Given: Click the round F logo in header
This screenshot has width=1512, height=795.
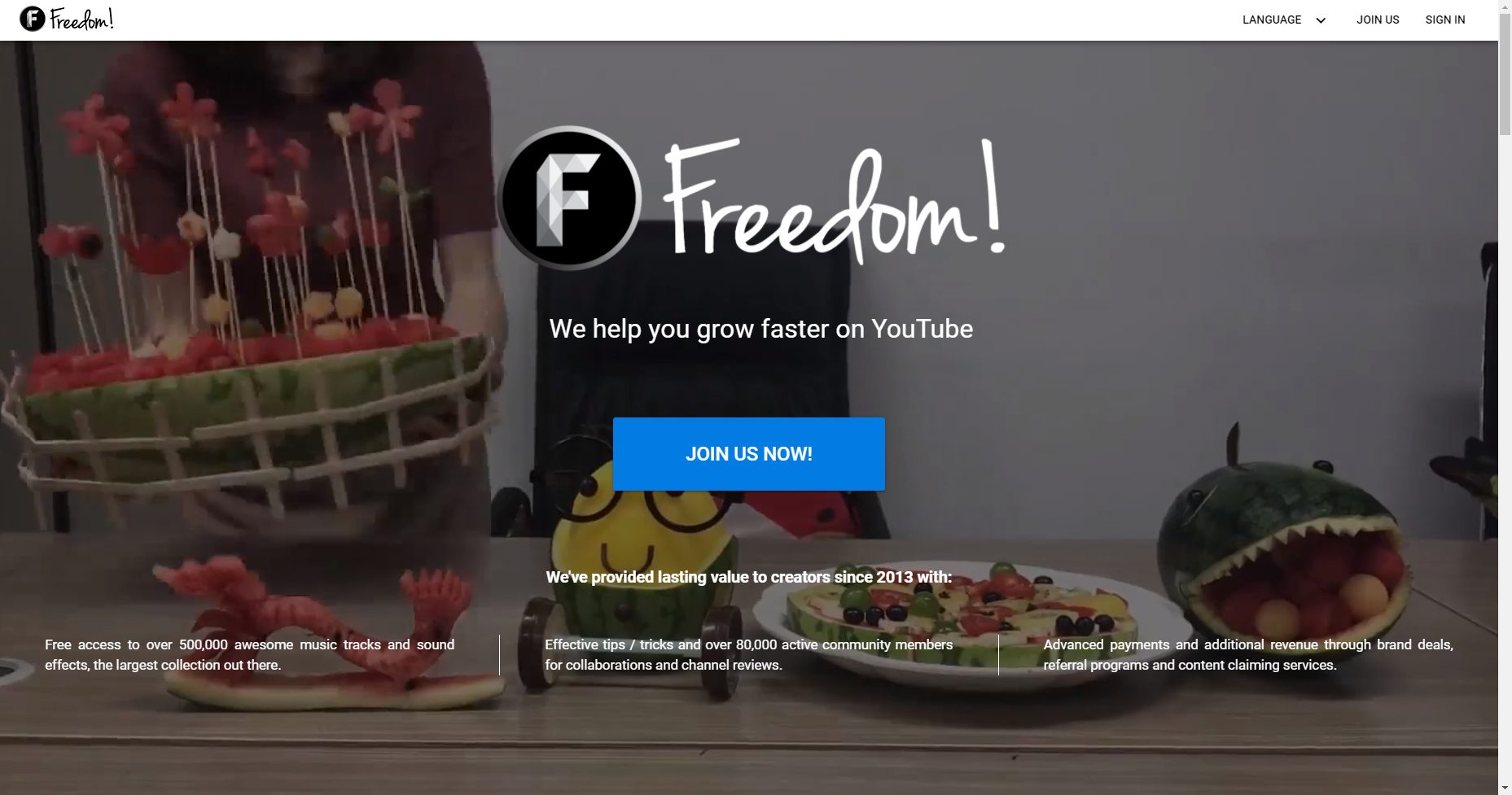Looking at the screenshot, I should [33, 19].
